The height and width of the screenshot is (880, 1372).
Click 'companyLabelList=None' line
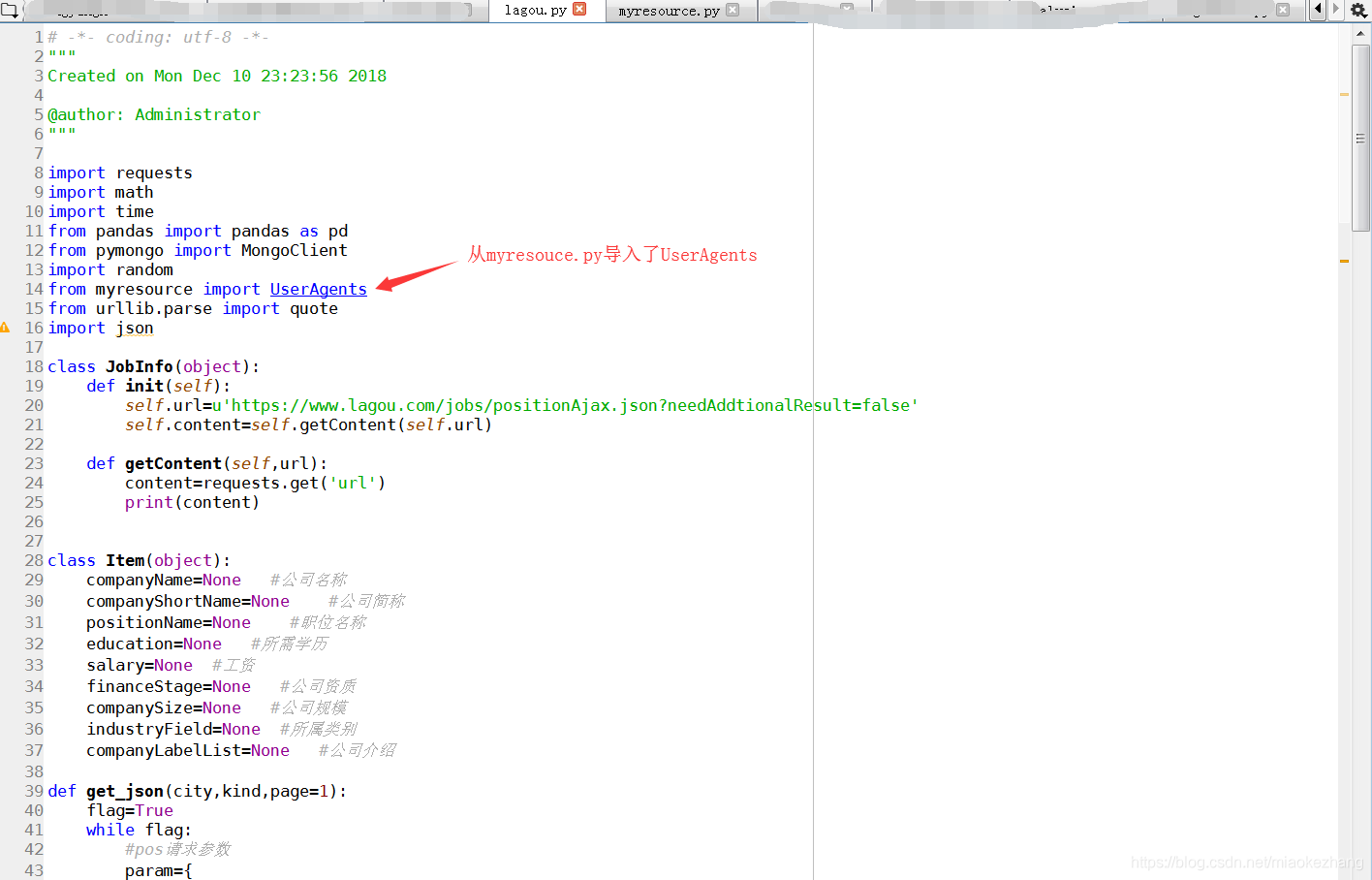coord(188,750)
